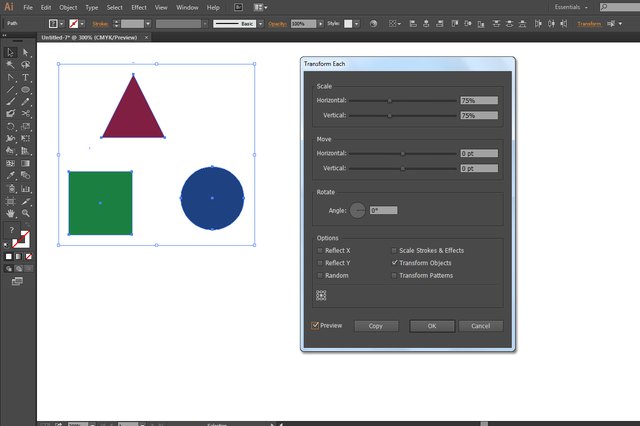Select the Pencil tool
Screen dimensions: 640x426
point(25,102)
